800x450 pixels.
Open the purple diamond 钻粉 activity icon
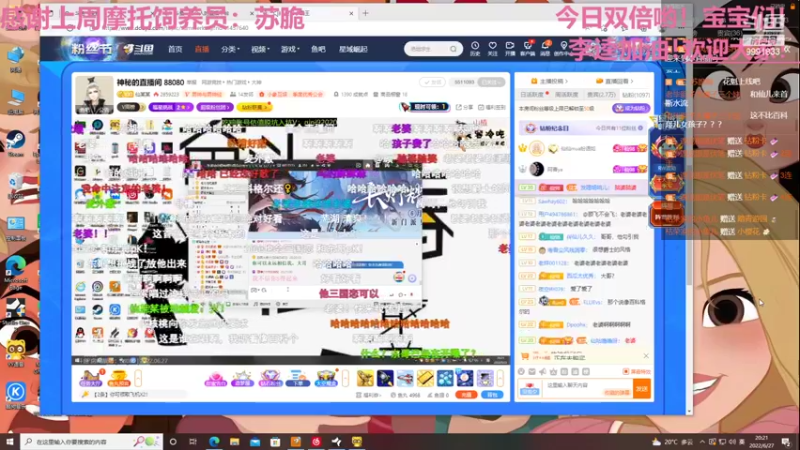click(x=270, y=378)
